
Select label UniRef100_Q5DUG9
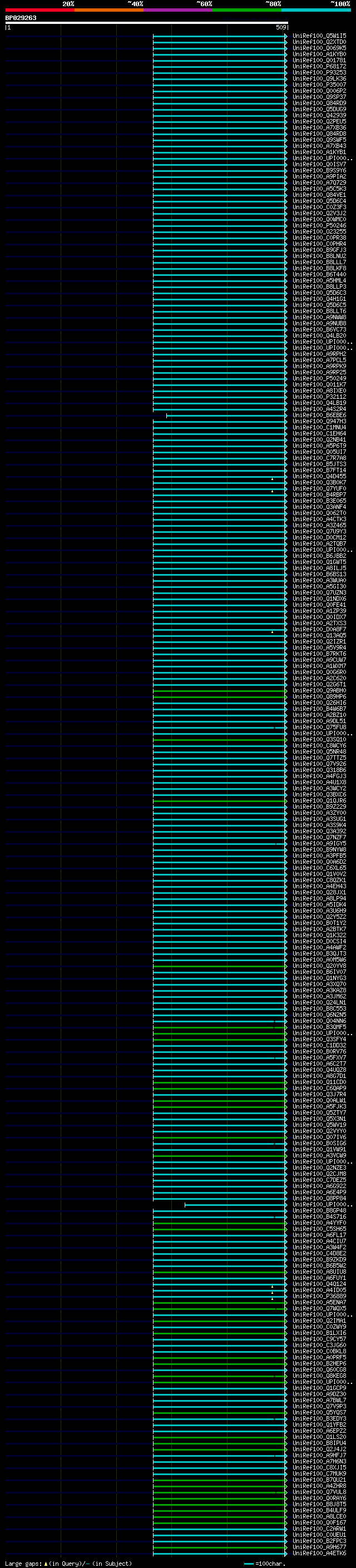coord(319,109)
